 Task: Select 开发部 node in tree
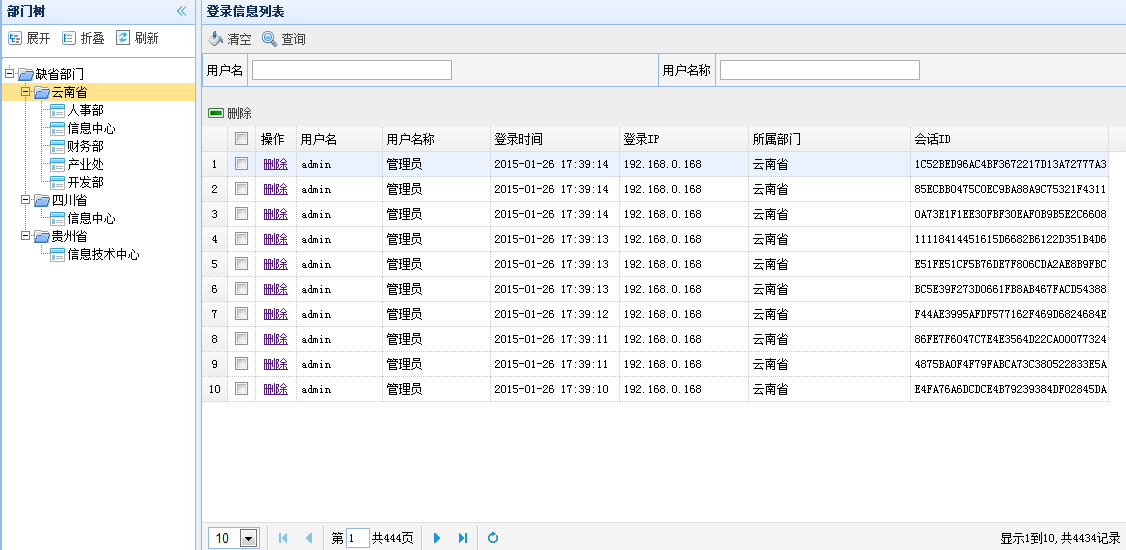85,182
